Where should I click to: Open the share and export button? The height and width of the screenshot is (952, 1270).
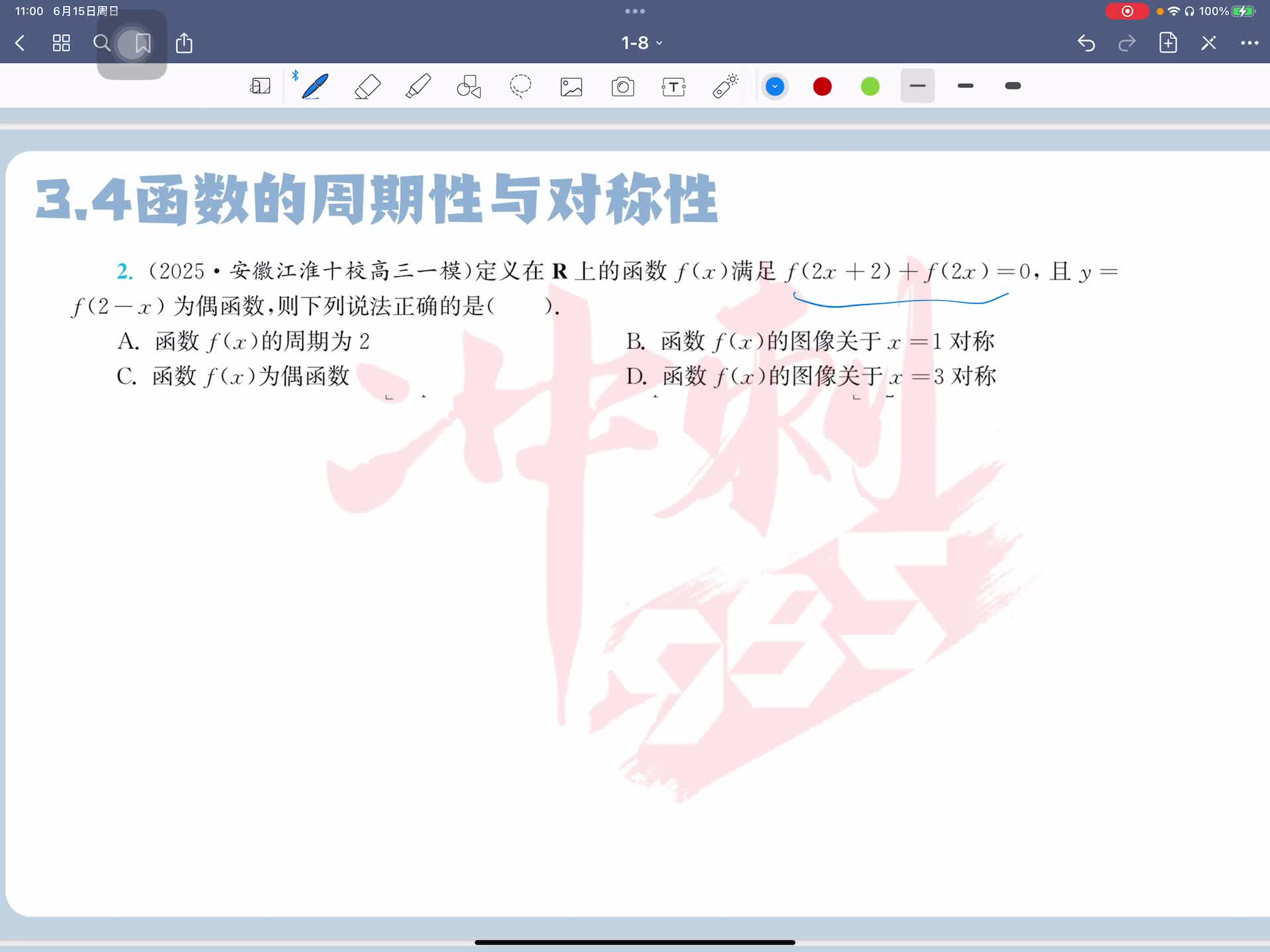[x=184, y=44]
